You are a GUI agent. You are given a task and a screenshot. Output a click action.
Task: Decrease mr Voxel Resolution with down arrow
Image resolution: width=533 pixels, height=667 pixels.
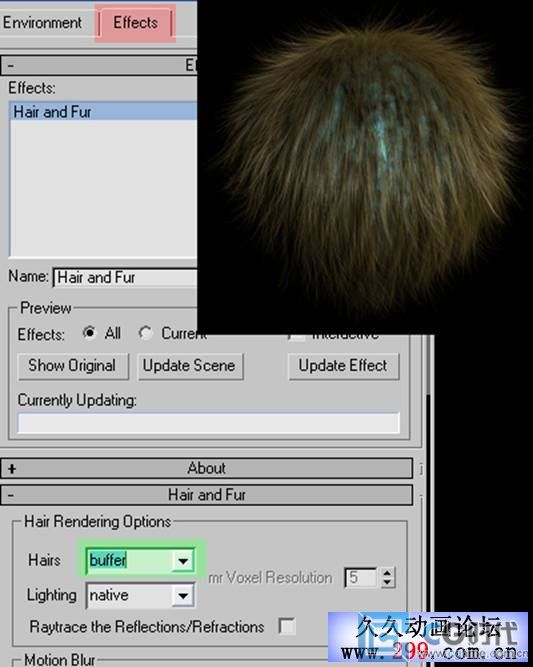pos(387,583)
